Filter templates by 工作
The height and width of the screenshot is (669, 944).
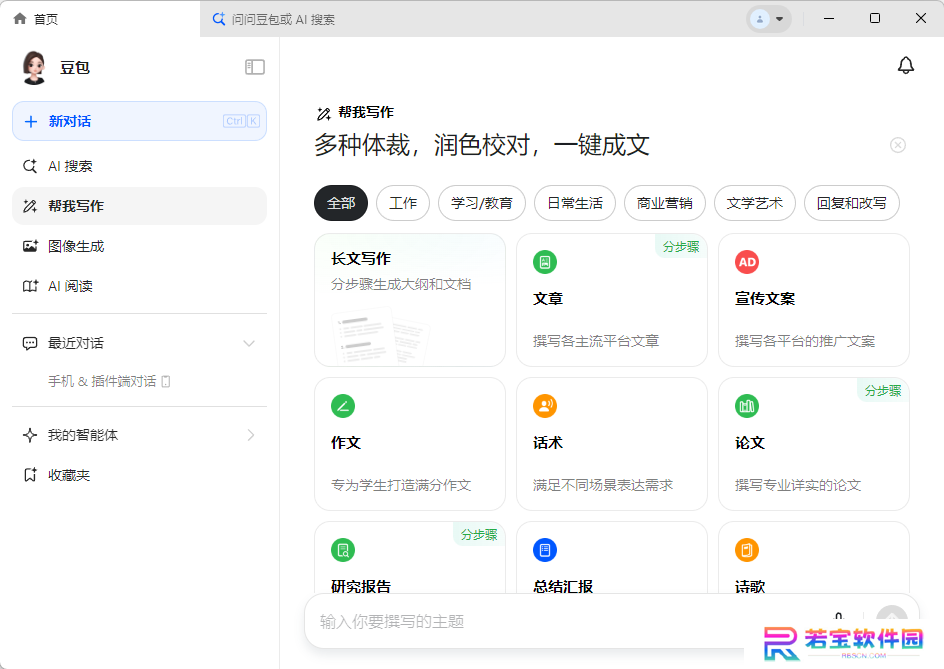(x=403, y=203)
